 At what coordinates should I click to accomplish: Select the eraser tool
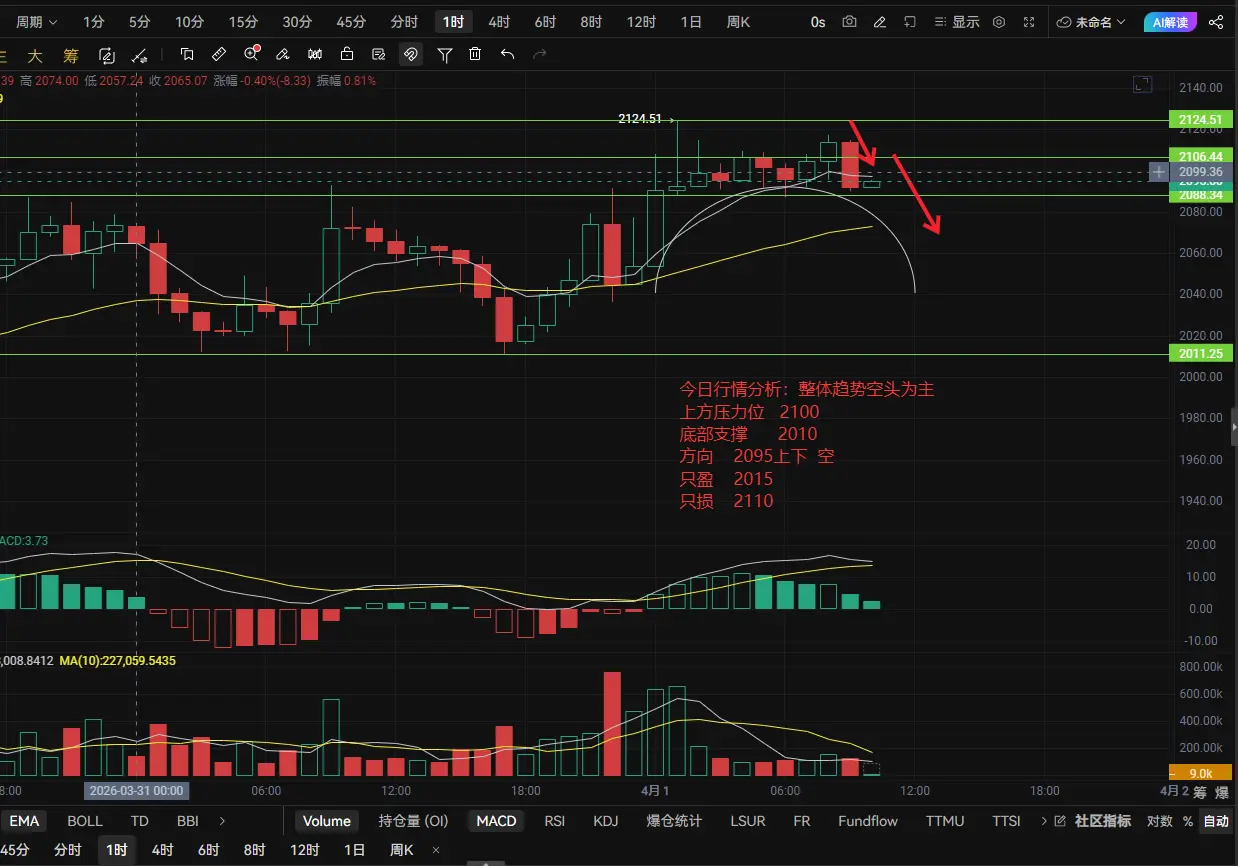pyautogui.click(x=283, y=55)
